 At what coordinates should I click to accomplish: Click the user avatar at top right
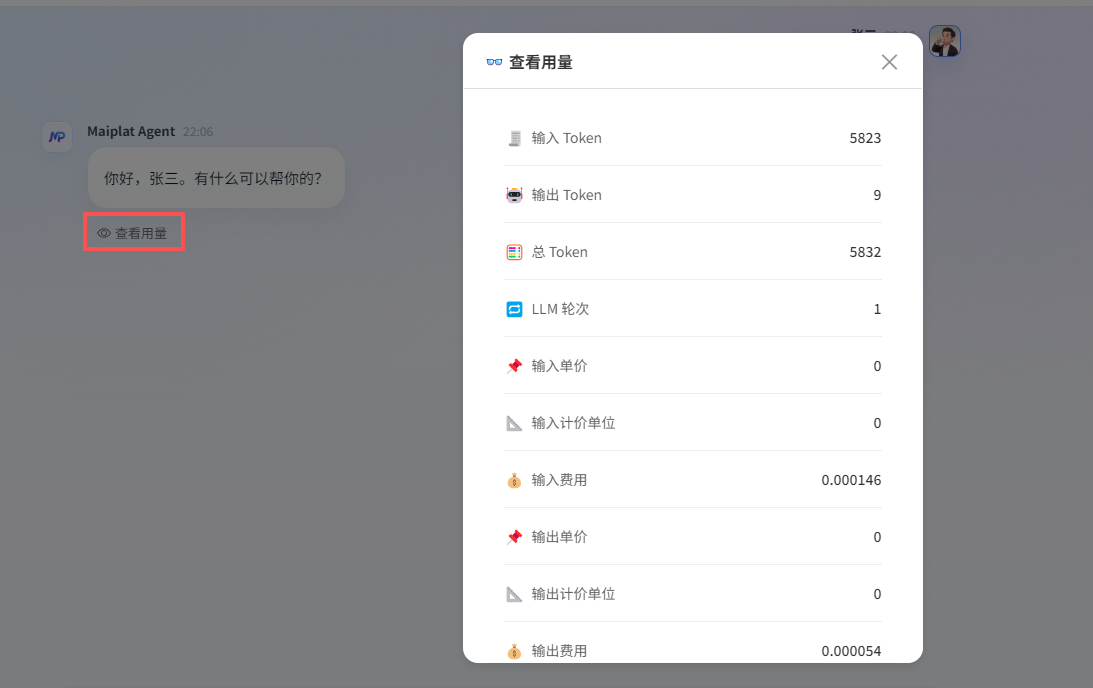point(945,41)
